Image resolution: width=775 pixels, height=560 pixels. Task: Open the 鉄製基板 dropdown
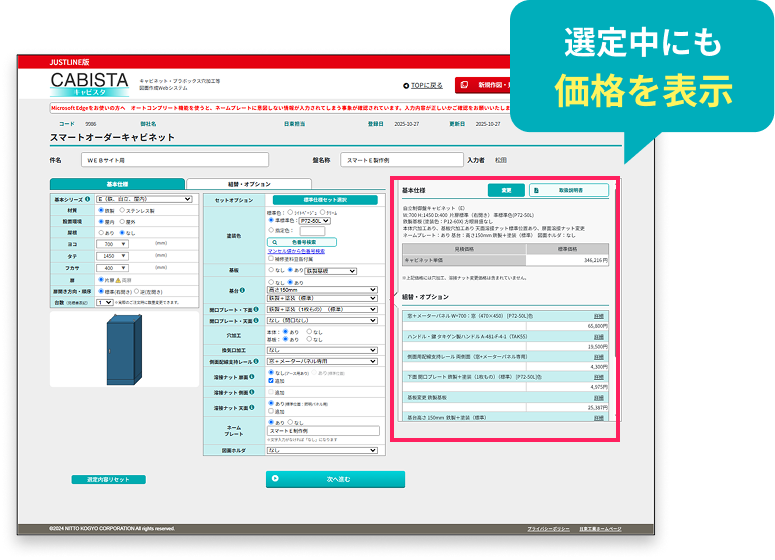[x=331, y=271]
